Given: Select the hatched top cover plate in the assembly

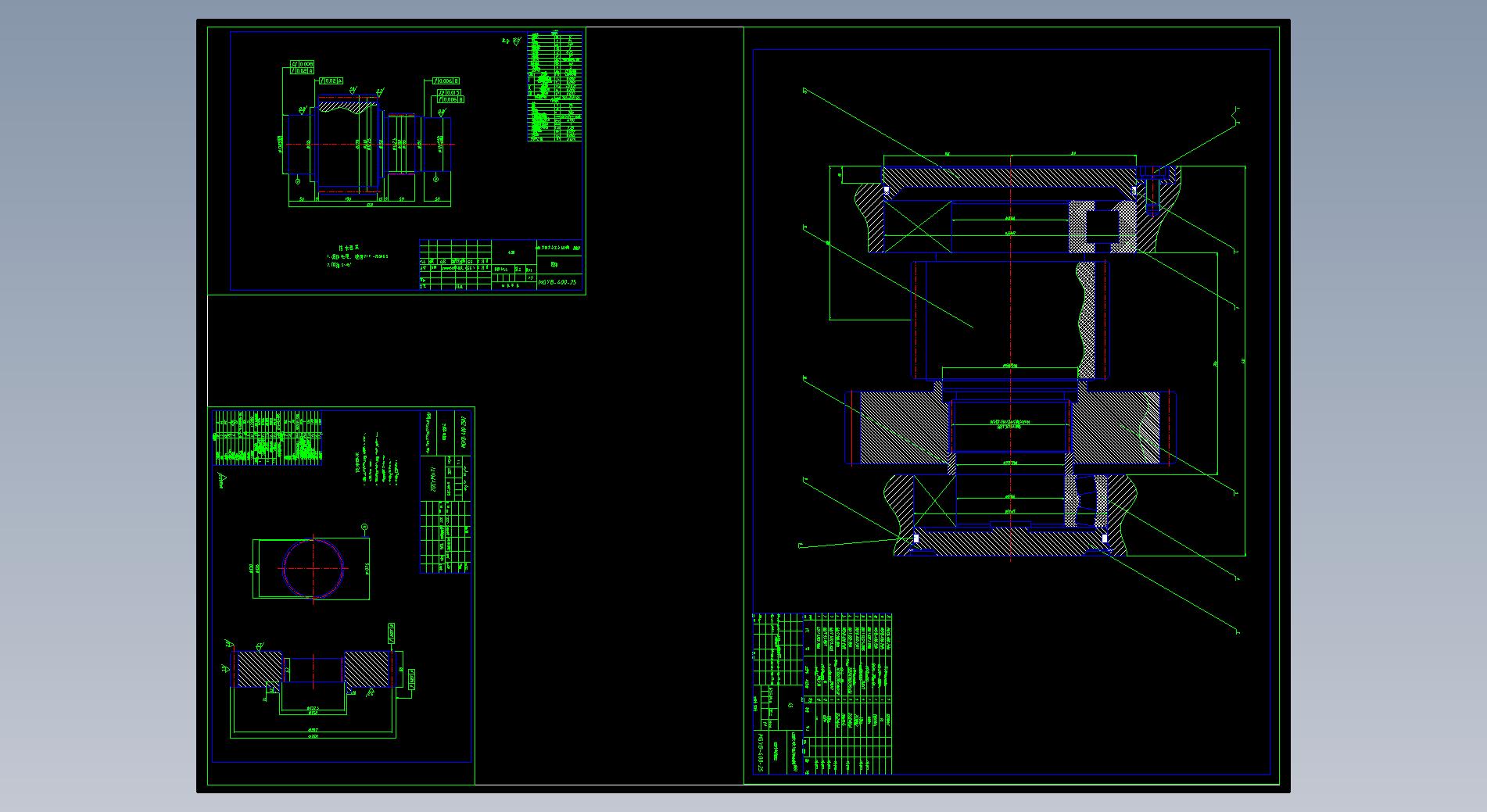Looking at the screenshot, I should (x=1009, y=177).
